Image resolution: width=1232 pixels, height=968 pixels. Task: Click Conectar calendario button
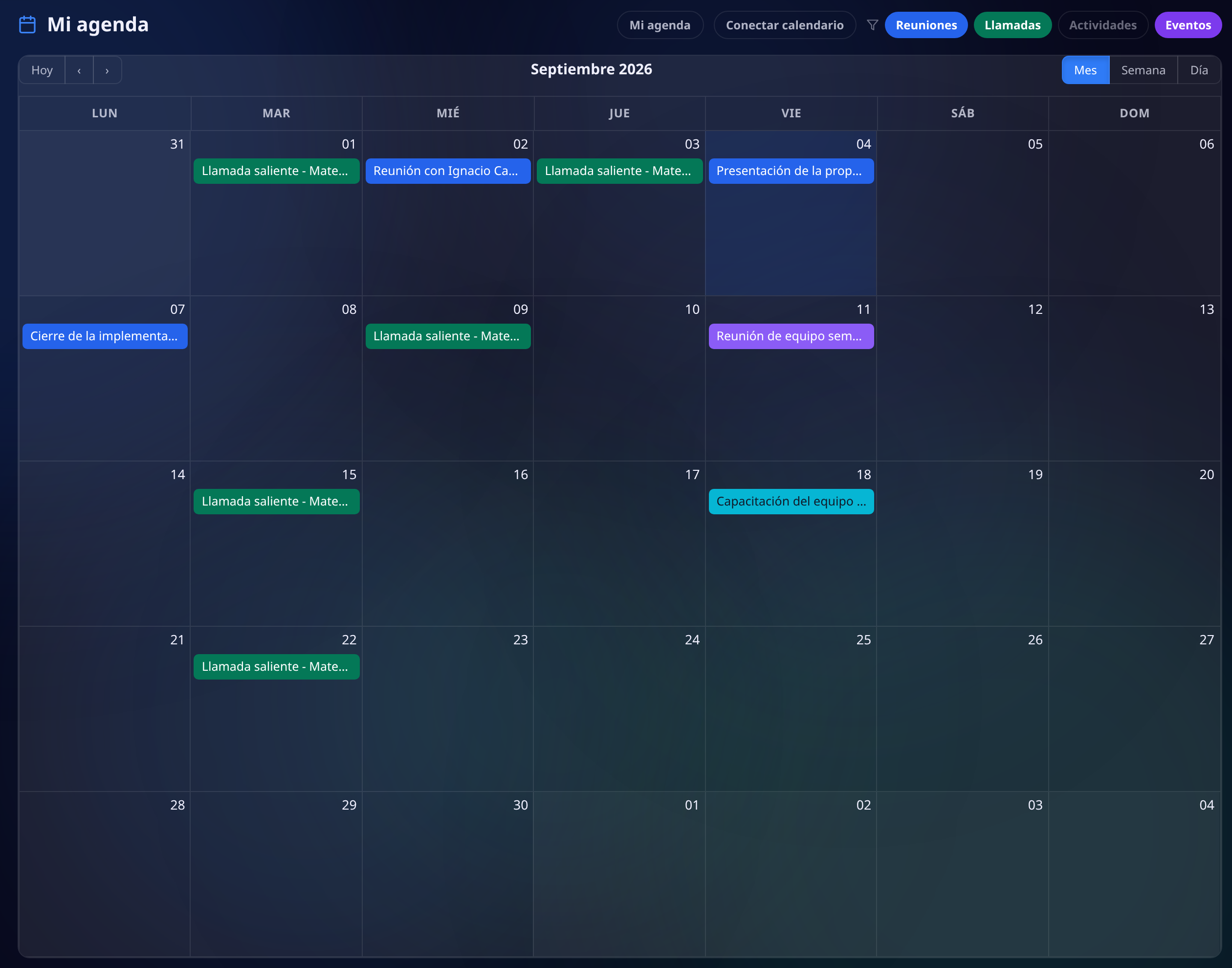784,25
